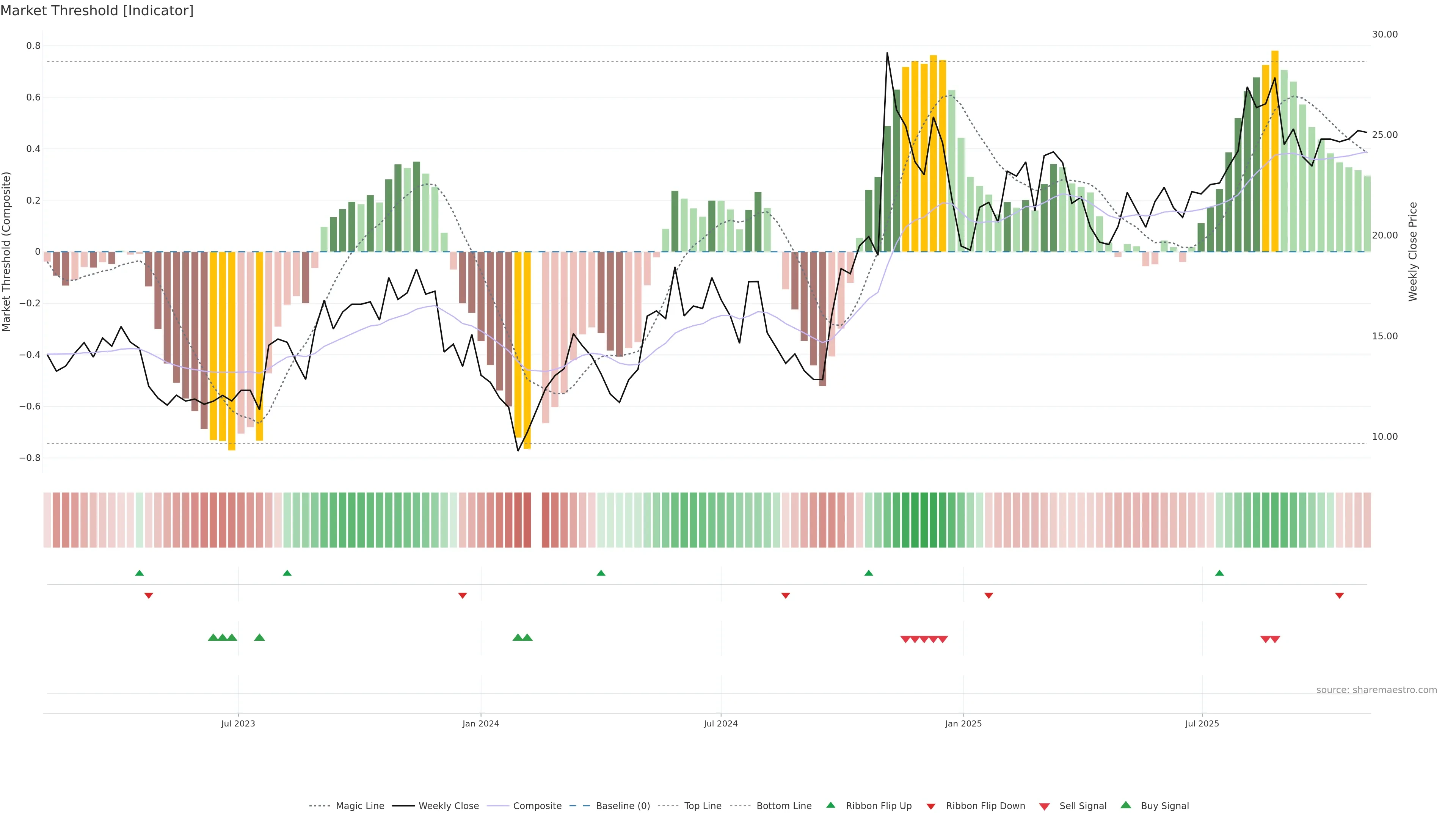Click the July 2025 ribbon flip up marker
Image resolution: width=1456 pixels, height=819 pixels.
point(1219,573)
